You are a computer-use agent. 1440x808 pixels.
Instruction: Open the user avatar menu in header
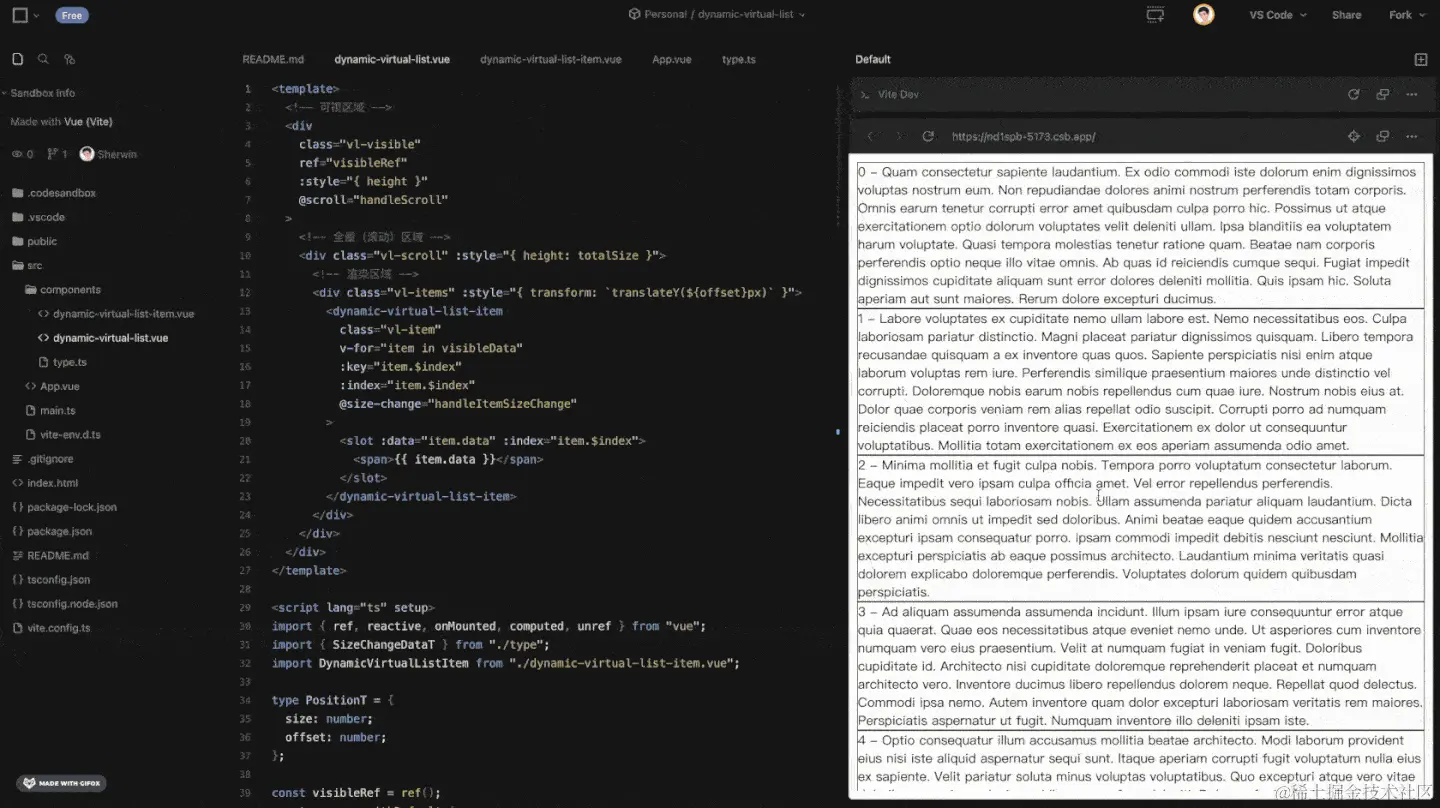1204,15
